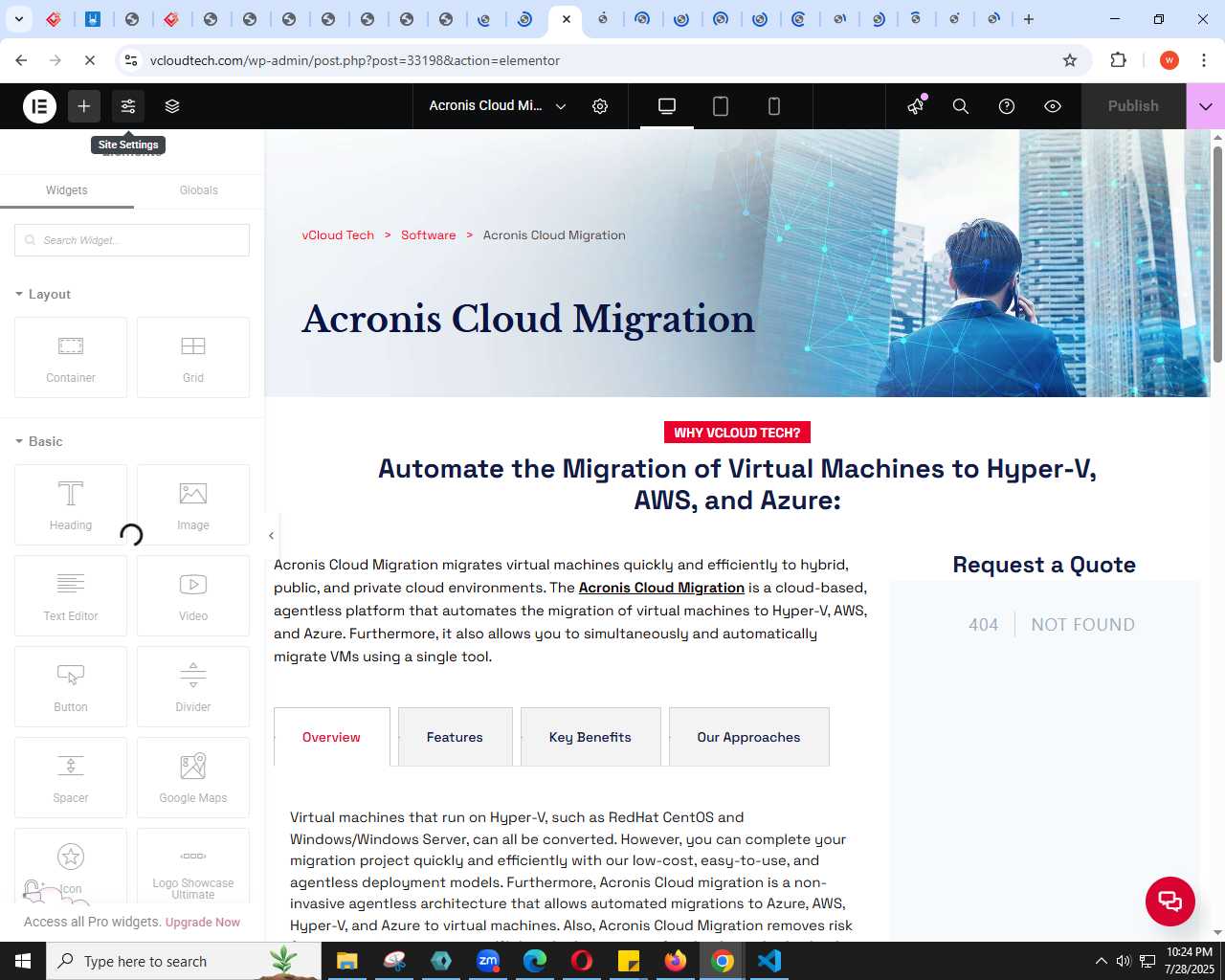Select the Spacer widget

71,778
